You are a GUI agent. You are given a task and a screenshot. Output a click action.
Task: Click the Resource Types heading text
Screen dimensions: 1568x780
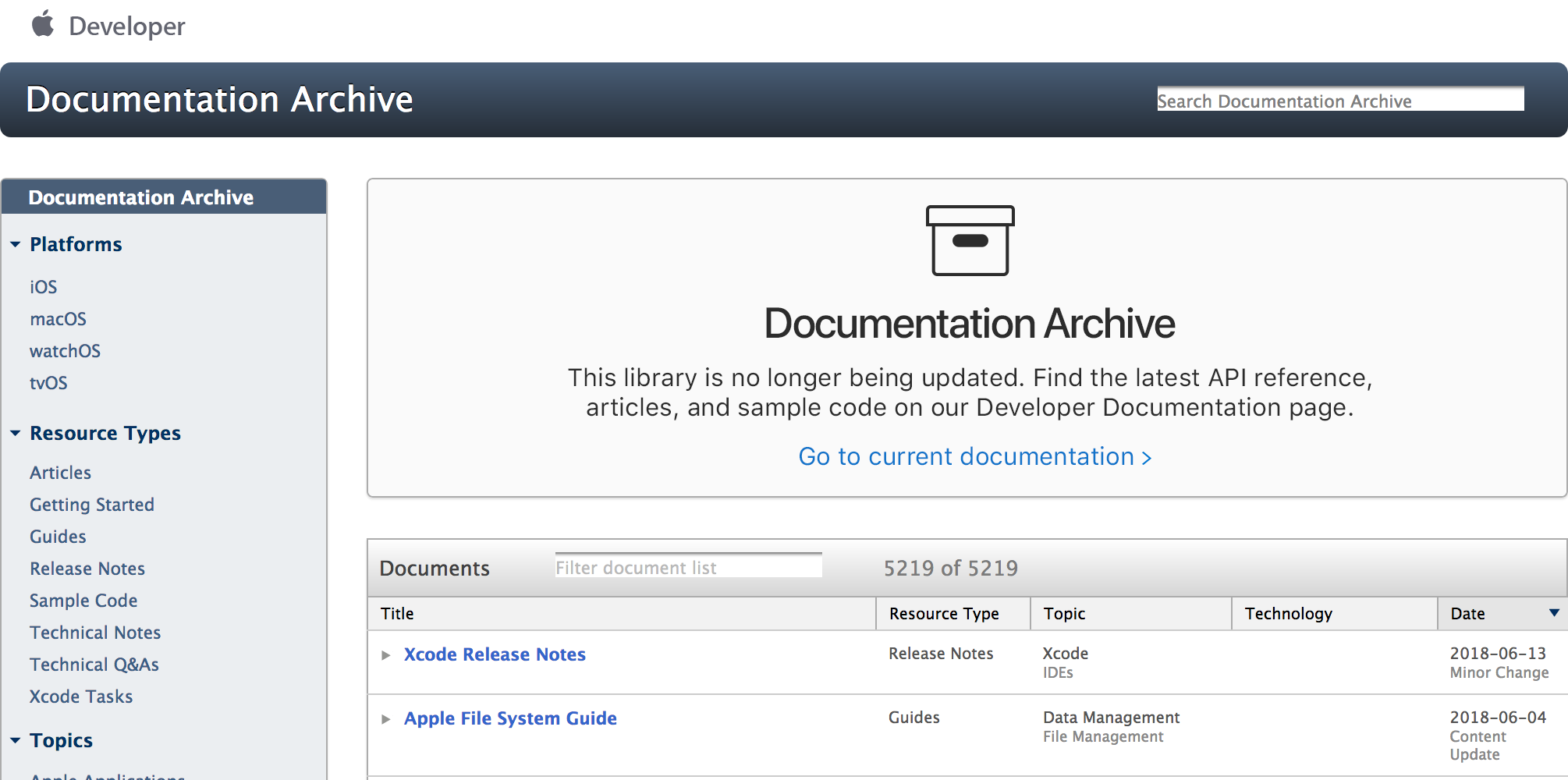click(x=105, y=433)
